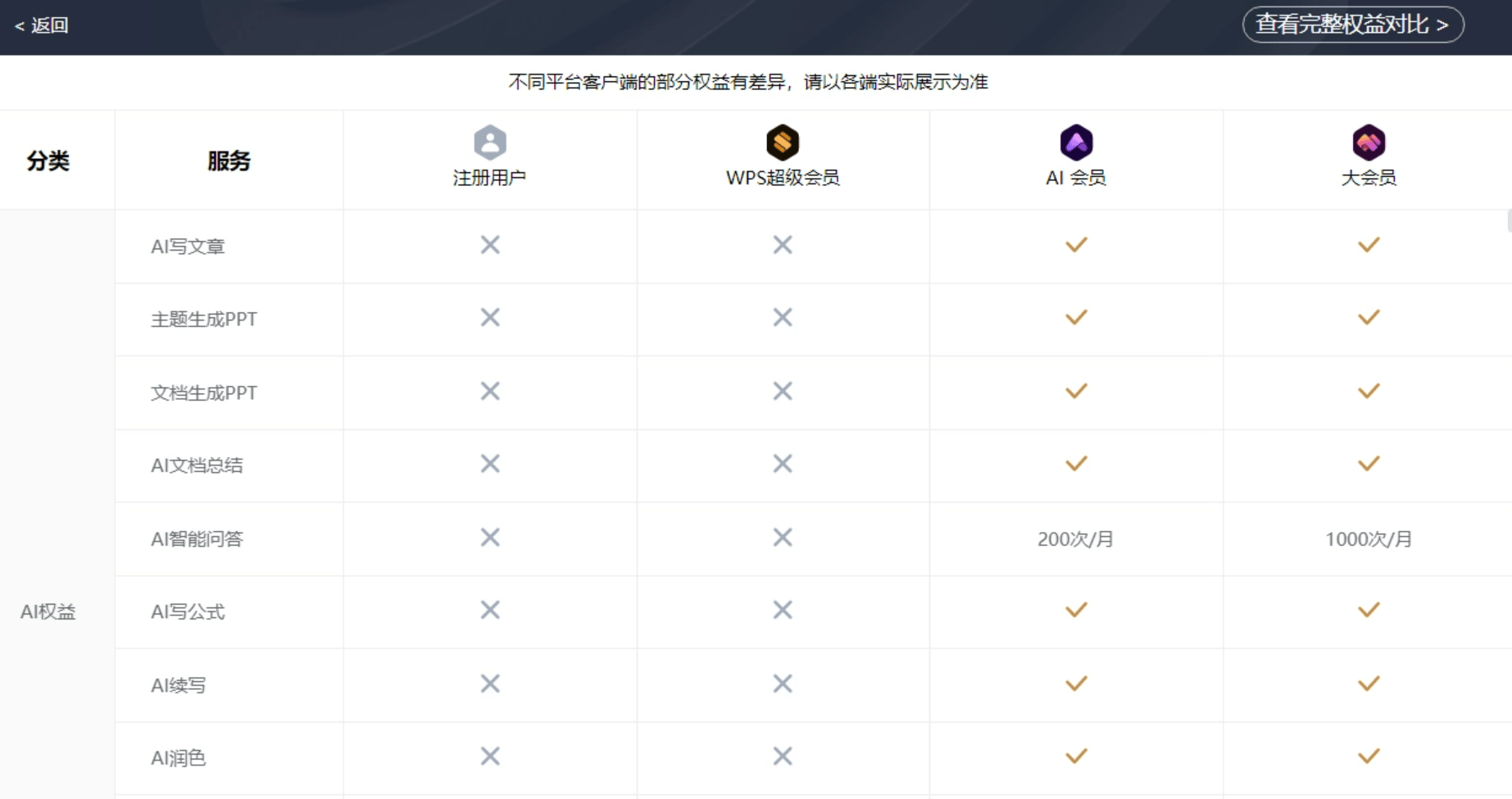Screen dimensions: 1512x799
Task: Go back using the 返回 link
Action: pos(42,25)
